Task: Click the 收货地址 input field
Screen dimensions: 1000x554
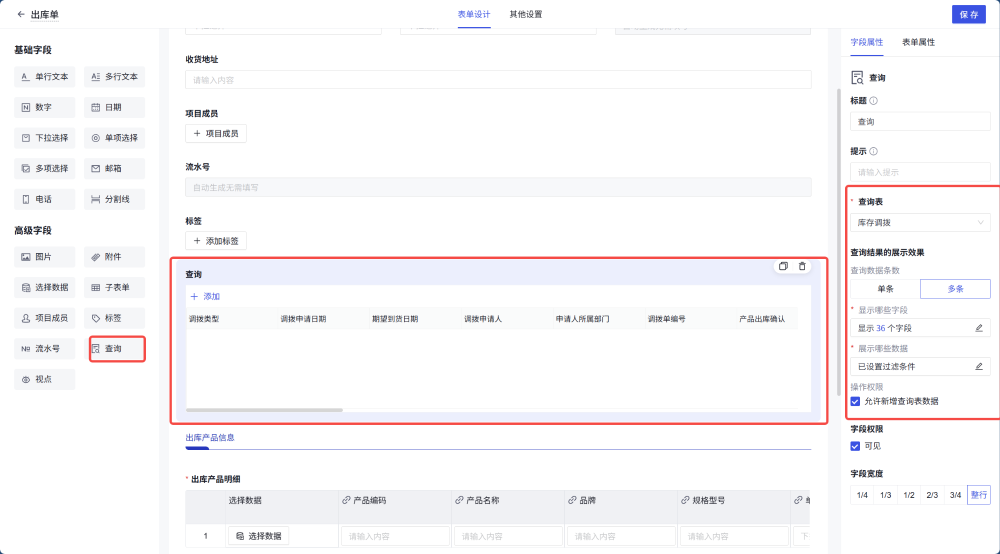Action: 497,80
